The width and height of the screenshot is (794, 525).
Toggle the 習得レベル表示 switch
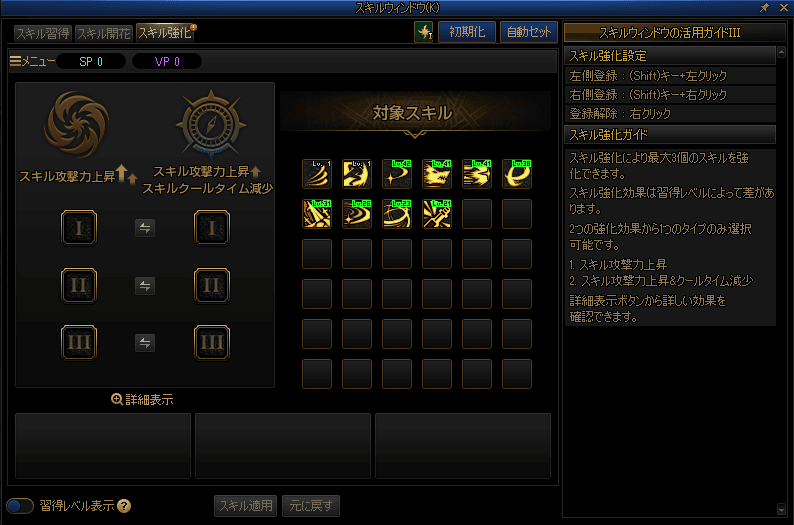(x=20, y=506)
